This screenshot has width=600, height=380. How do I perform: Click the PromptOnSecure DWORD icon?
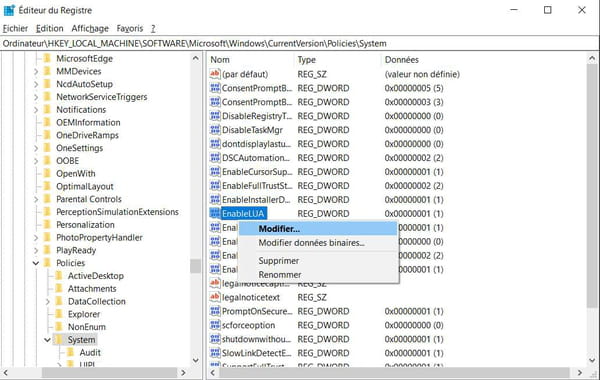point(215,311)
